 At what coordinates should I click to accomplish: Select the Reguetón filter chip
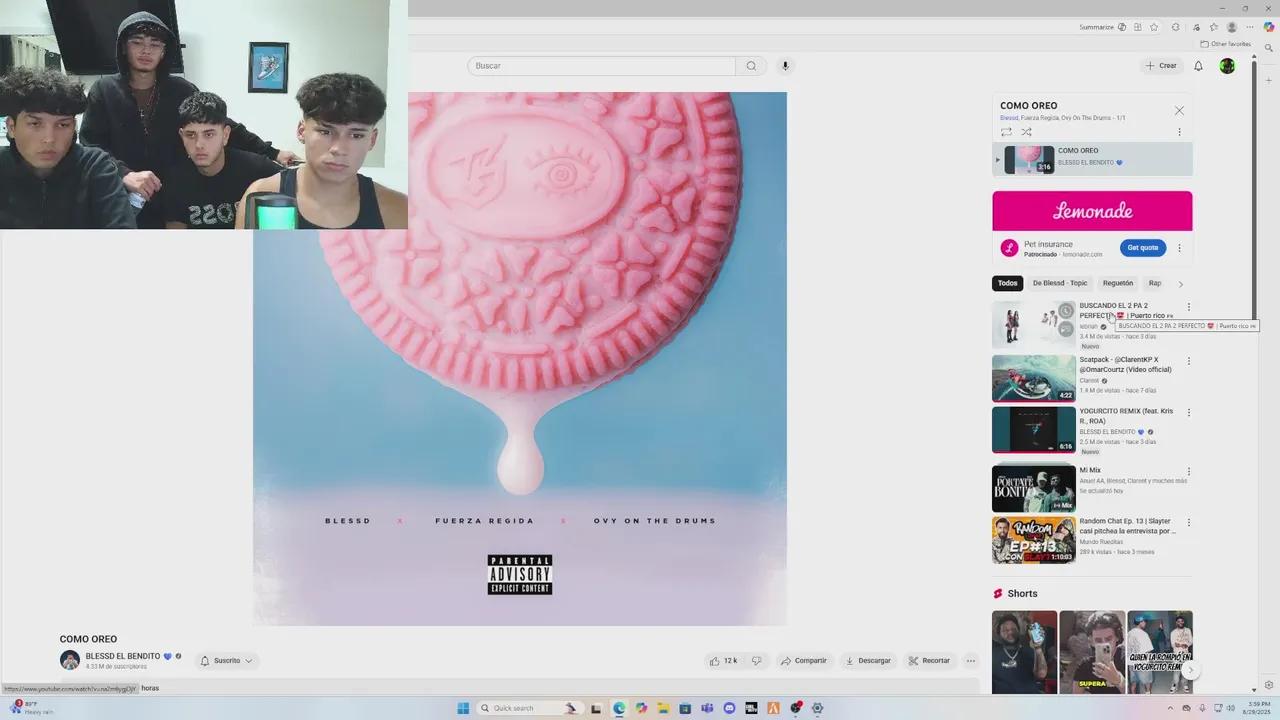[1118, 283]
